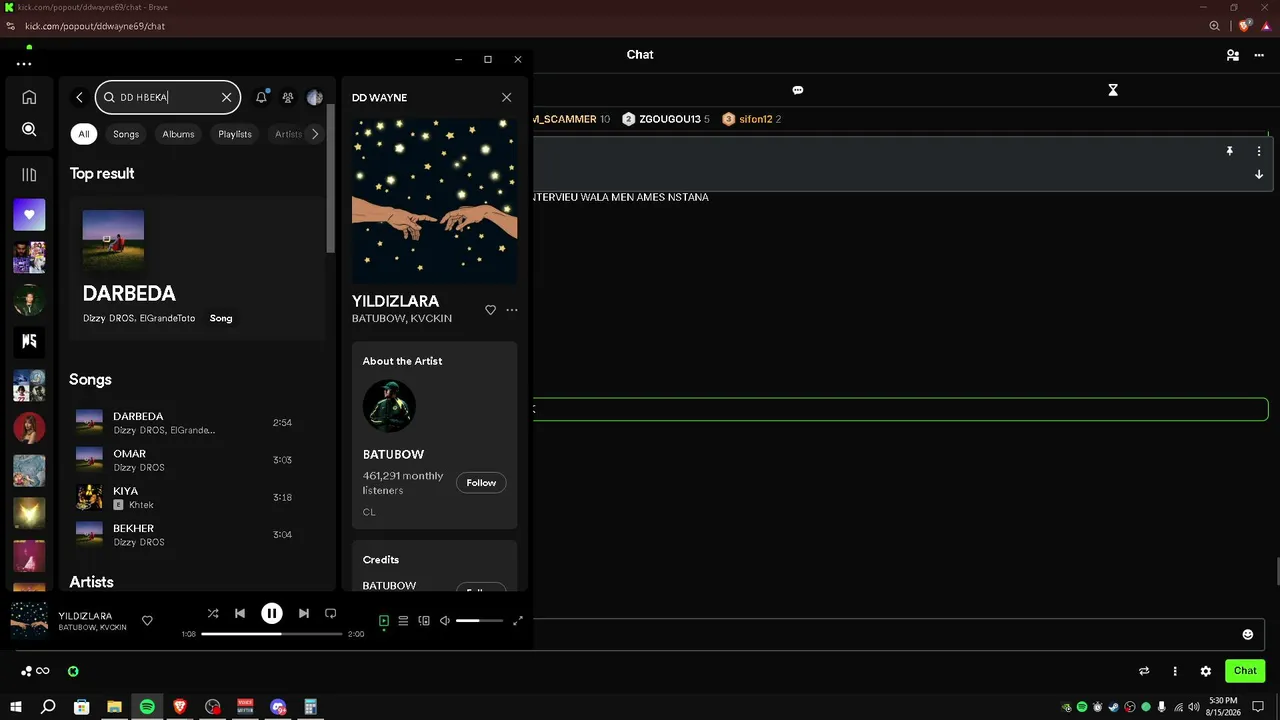The height and width of the screenshot is (720, 1280).
Task: Filter search results by Artists
Action: click(x=288, y=134)
